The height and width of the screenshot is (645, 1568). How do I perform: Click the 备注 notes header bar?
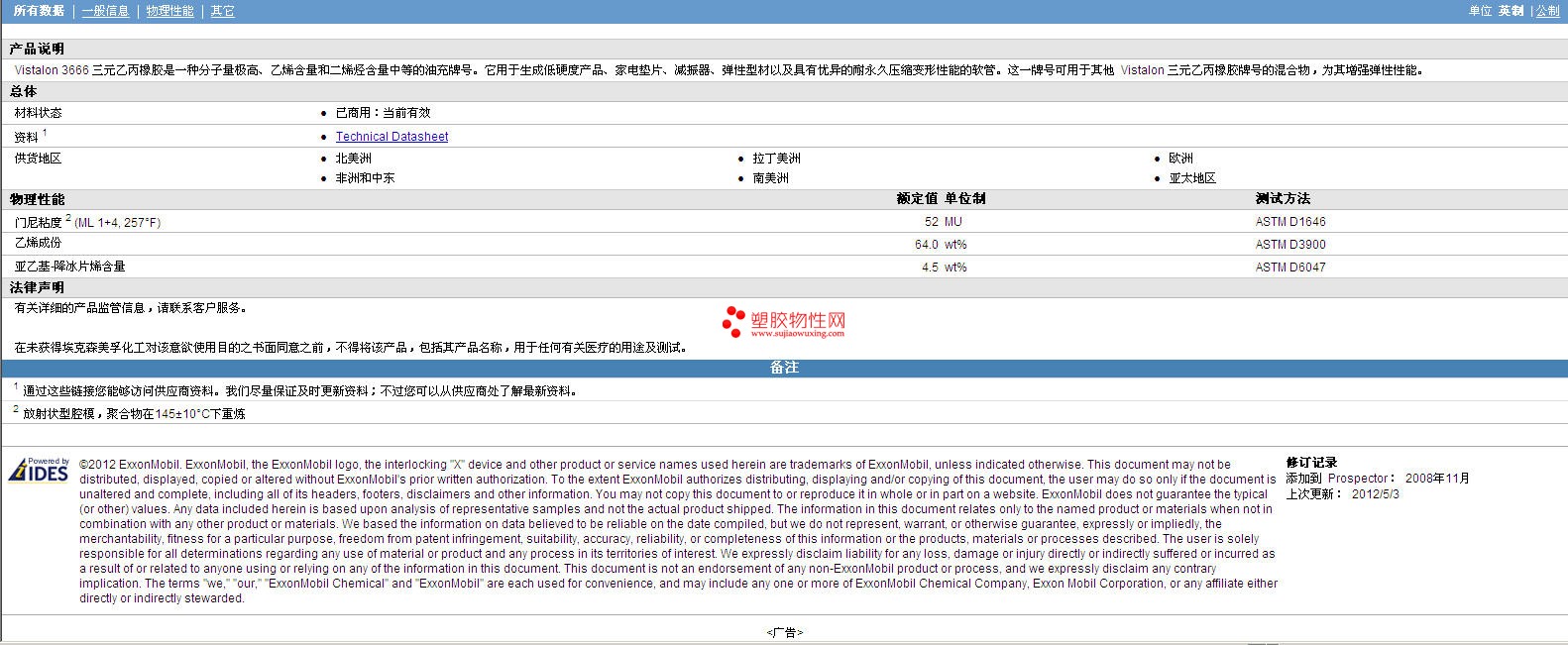[x=784, y=368]
